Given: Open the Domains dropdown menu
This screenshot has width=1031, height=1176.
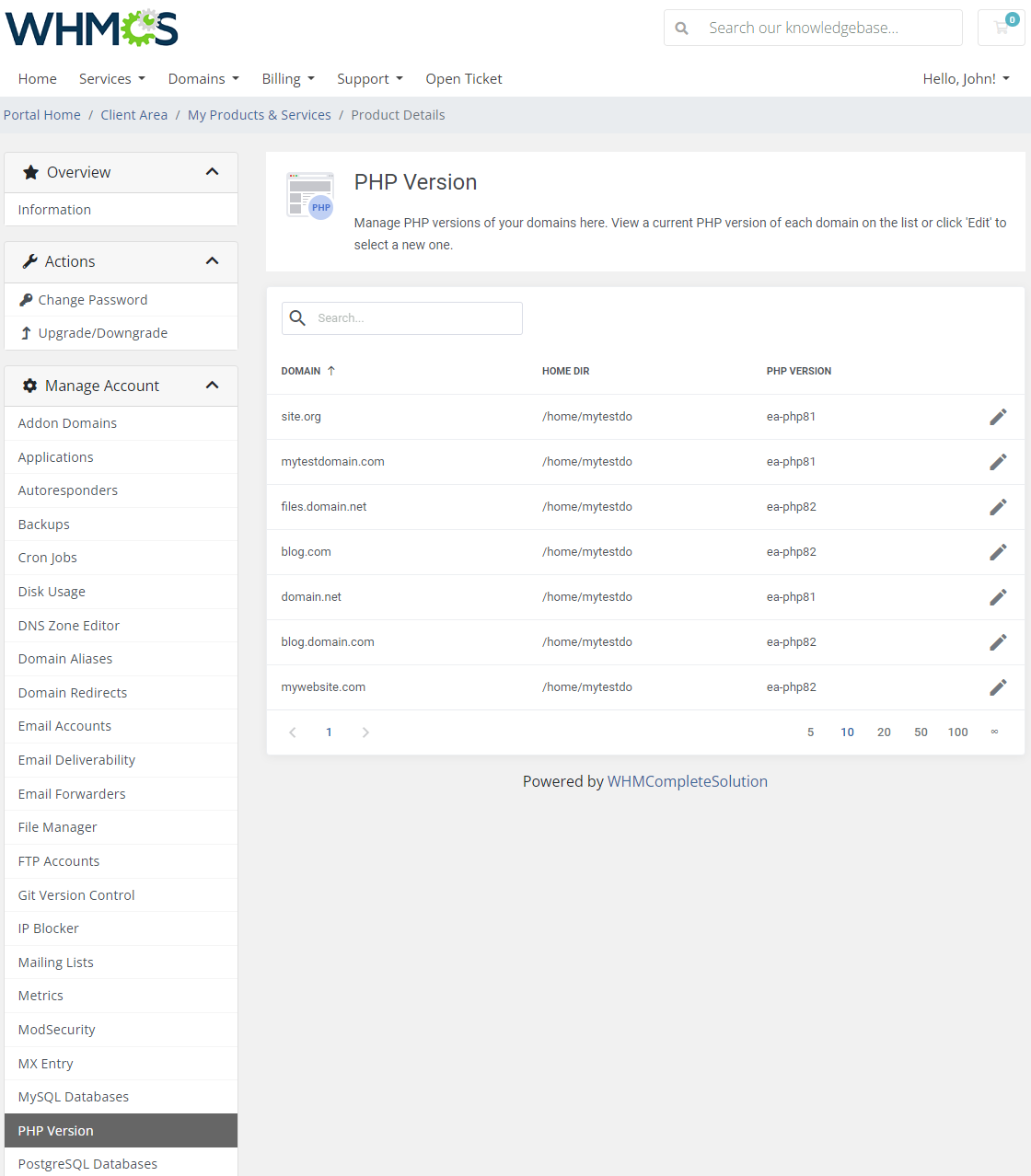Looking at the screenshot, I should [203, 79].
